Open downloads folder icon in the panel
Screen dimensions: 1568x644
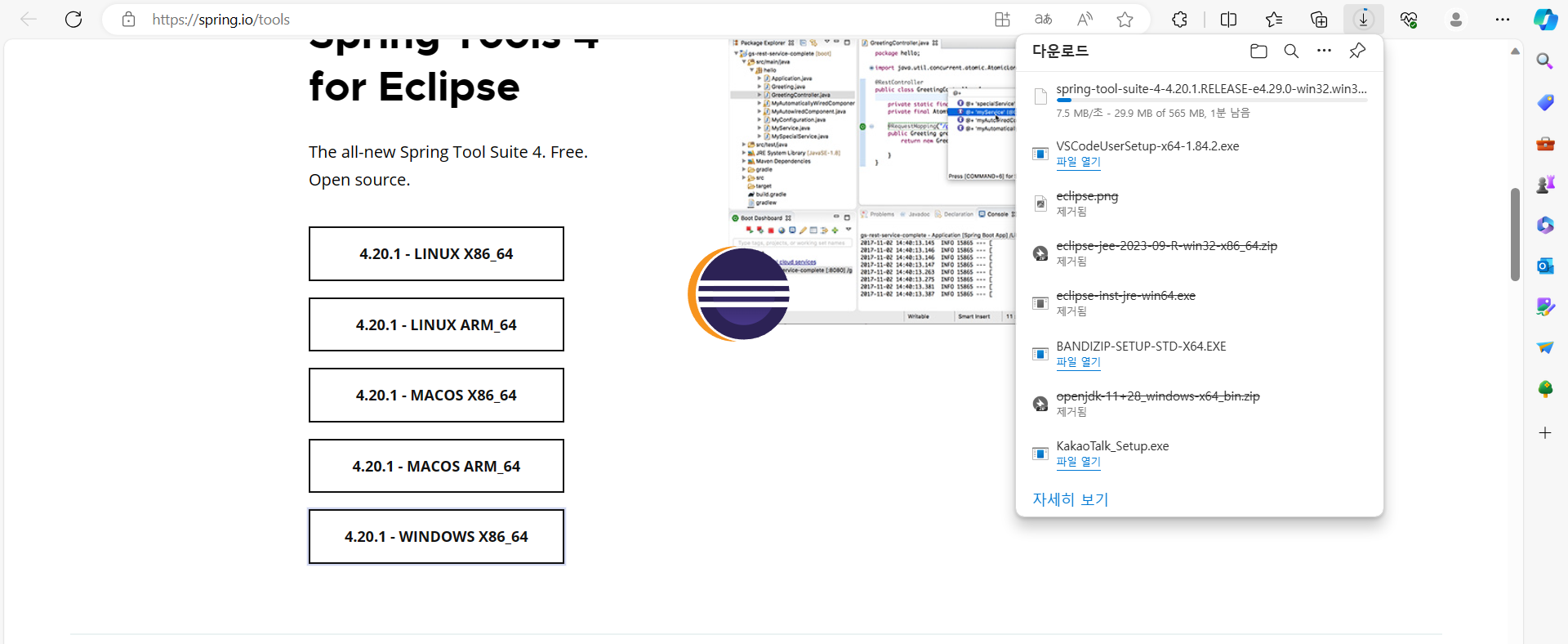pyautogui.click(x=1258, y=51)
